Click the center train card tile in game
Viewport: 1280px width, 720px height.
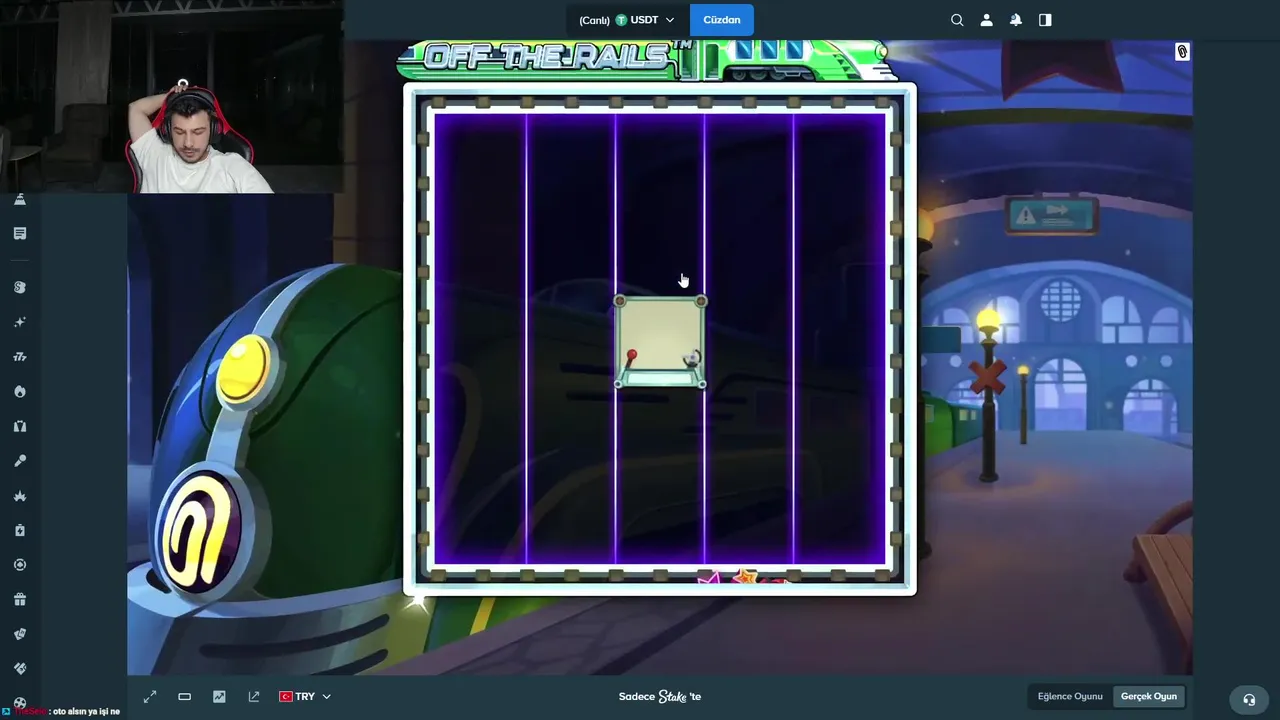pos(660,342)
